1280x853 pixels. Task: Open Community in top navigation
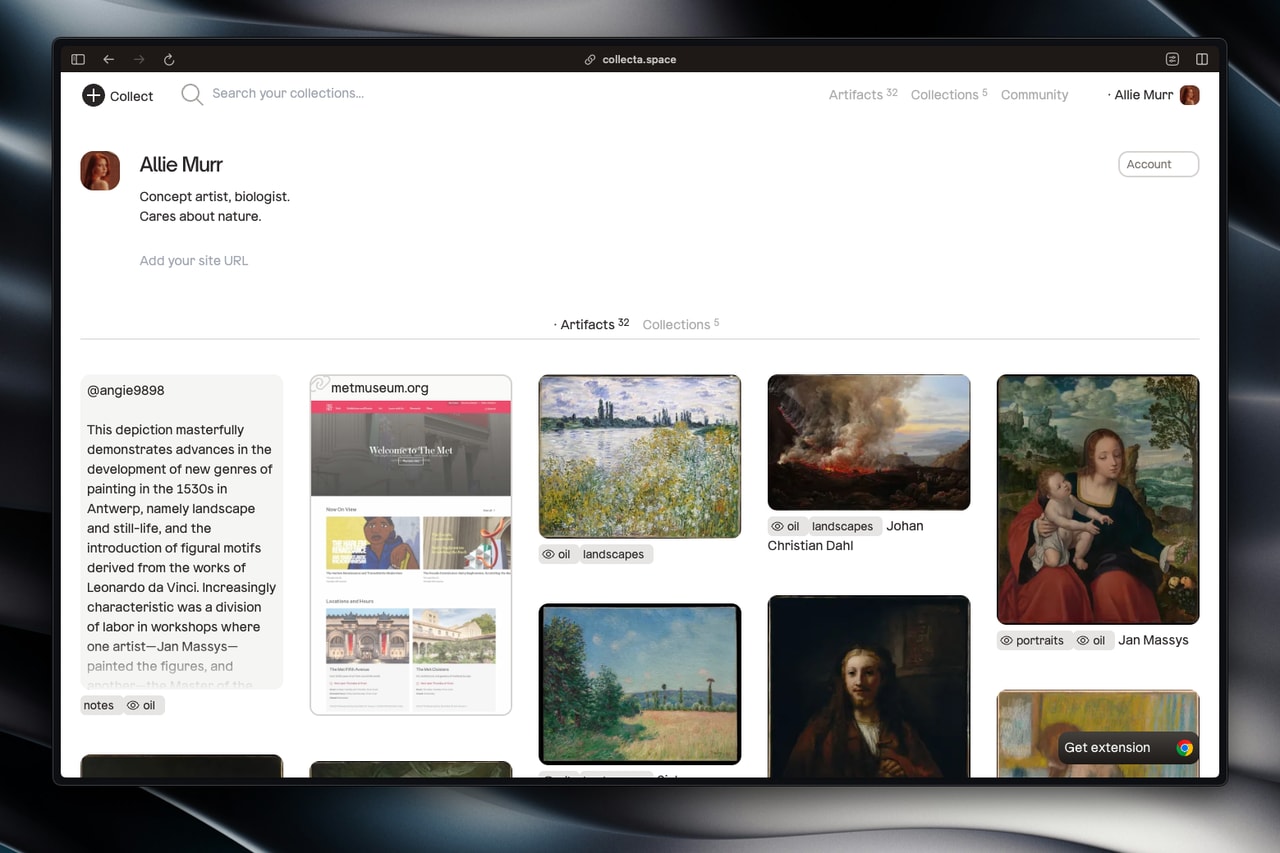tap(1034, 95)
